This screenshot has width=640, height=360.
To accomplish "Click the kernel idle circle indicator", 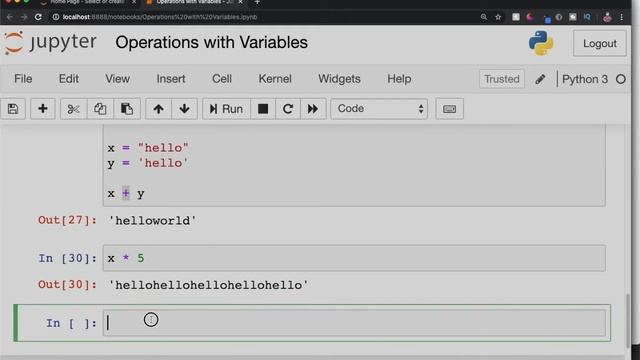I will point(621,79).
